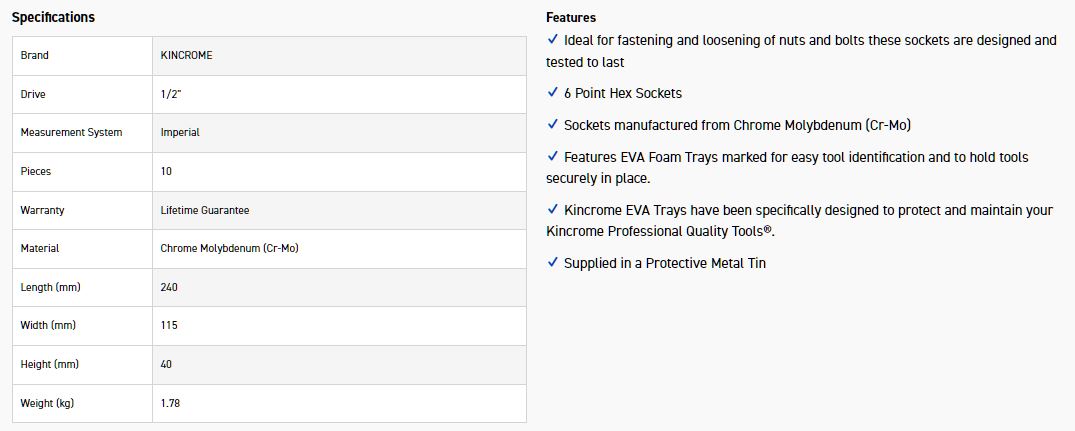Click the 1.78 weight value
The image size is (1075, 431).
(x=170, y=403)
